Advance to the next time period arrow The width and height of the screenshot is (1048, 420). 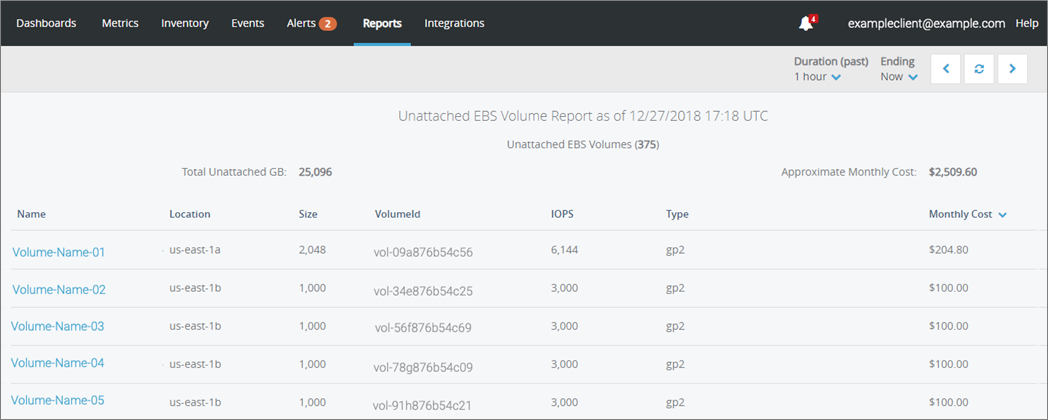point(1013,68)
